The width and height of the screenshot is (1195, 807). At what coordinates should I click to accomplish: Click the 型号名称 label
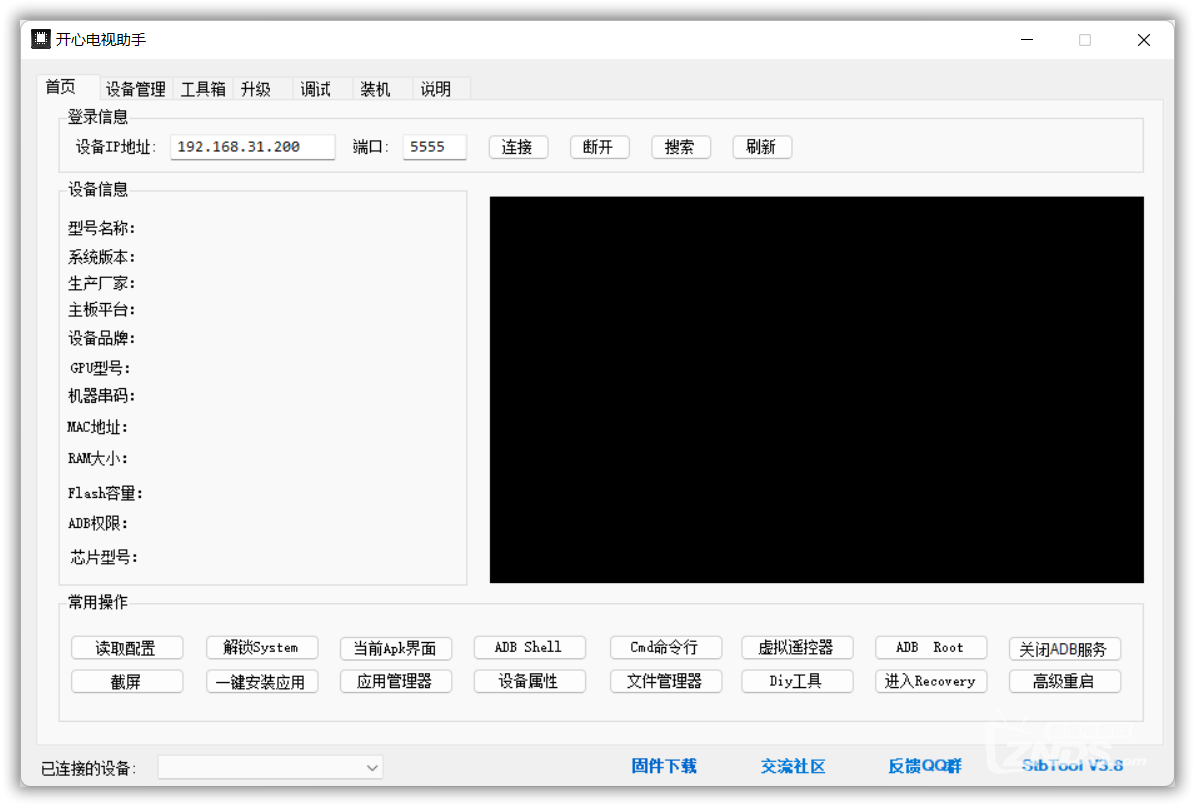[x=101, y=228]
